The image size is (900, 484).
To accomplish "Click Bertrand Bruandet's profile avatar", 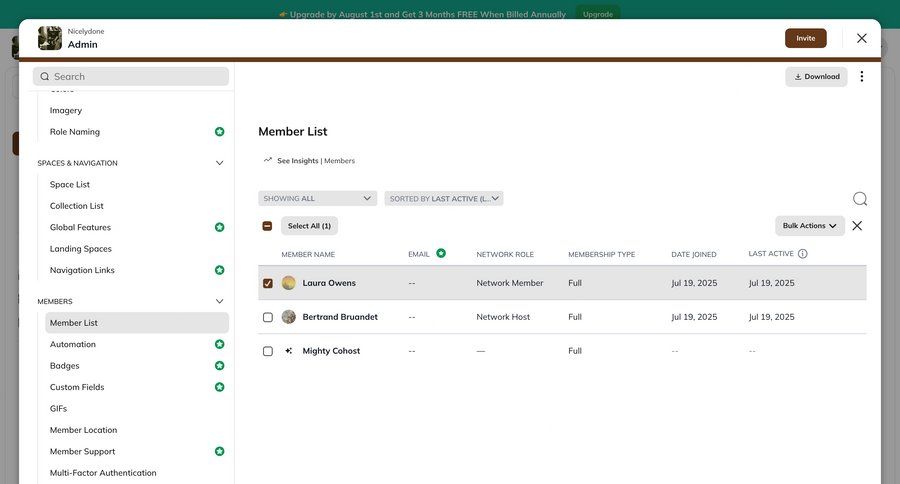I will [x=289, y=317].
